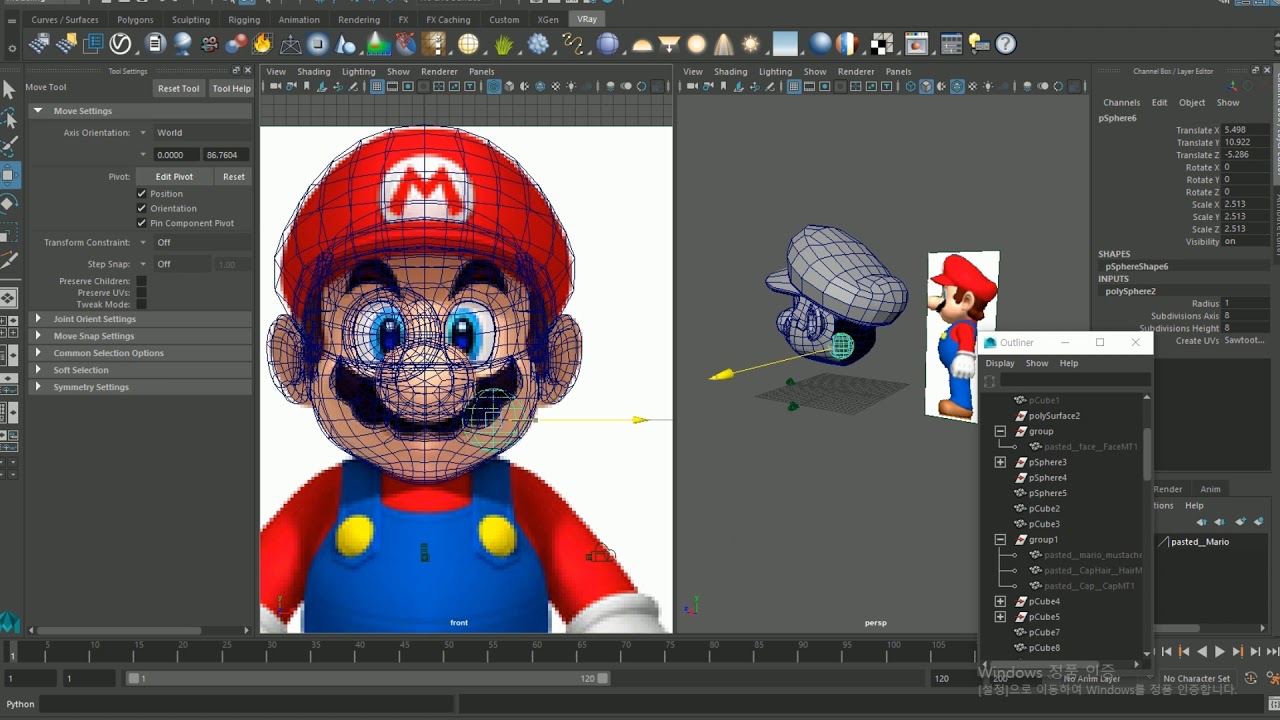
Task: Activate the Rotate tool in toolbox
Action: click(x=9, y=203)
